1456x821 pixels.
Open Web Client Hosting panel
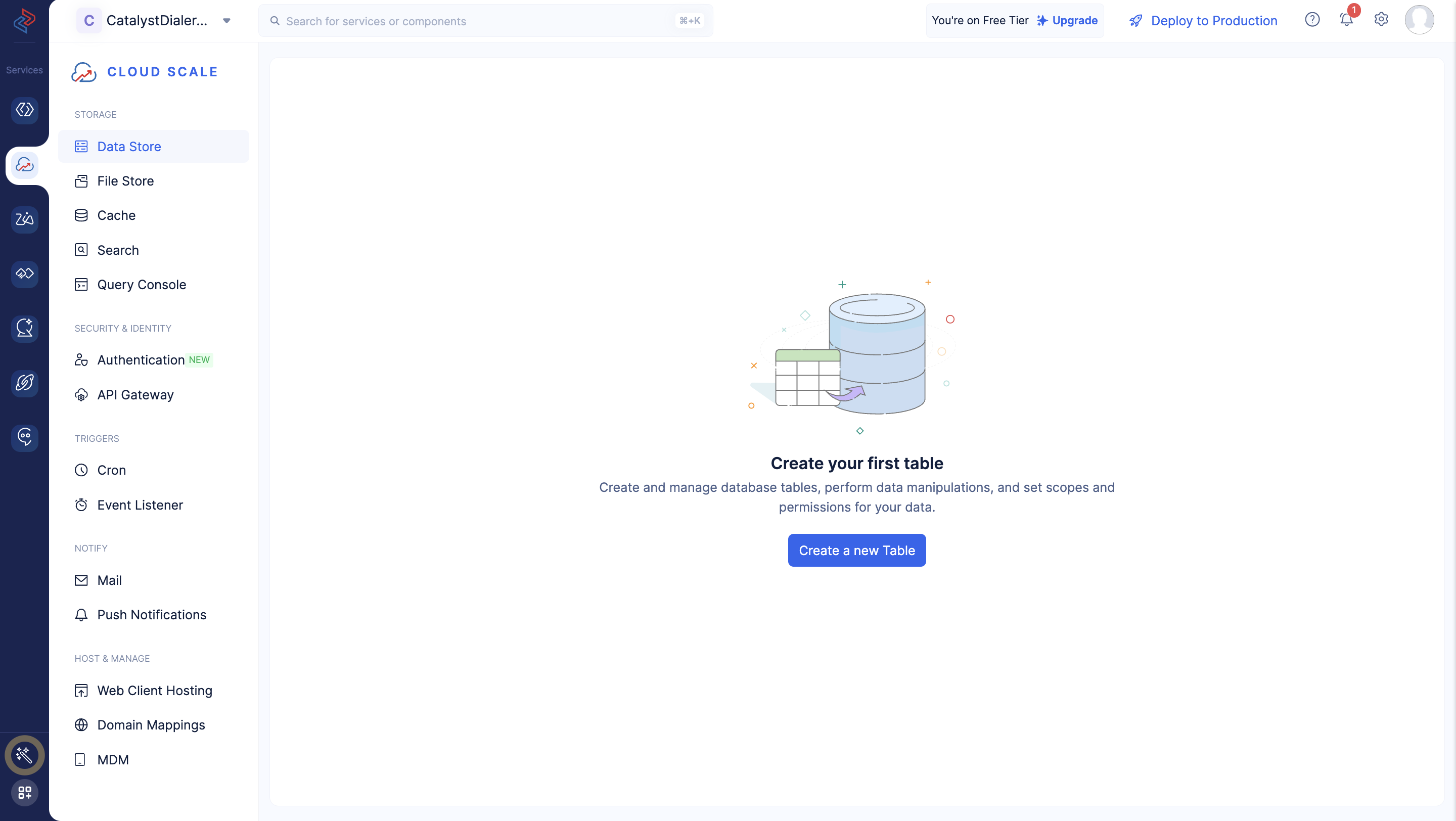click(x=154, y=690)
